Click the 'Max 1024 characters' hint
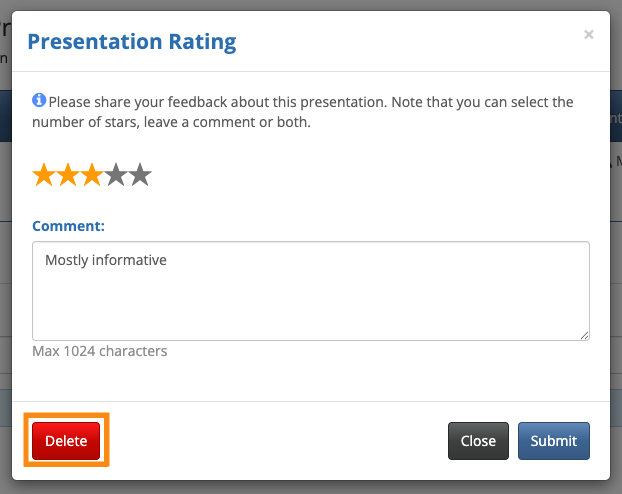The image size is (622, 494). (x=99, y=351)
